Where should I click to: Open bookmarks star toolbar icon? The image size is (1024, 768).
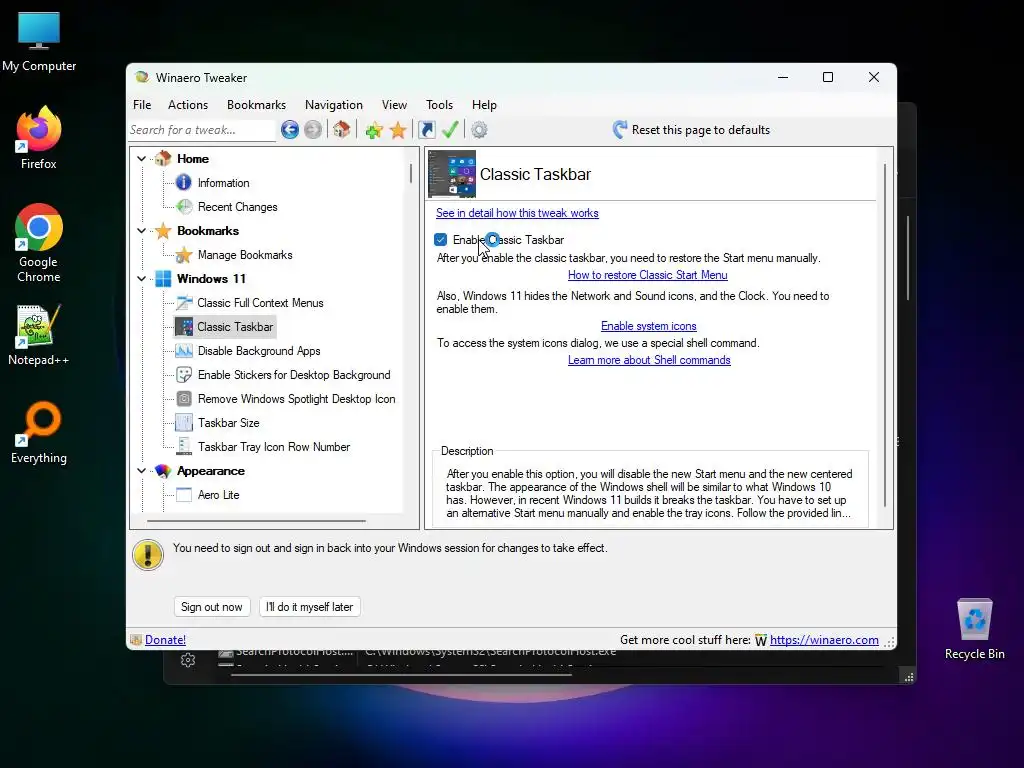(398, 130)
